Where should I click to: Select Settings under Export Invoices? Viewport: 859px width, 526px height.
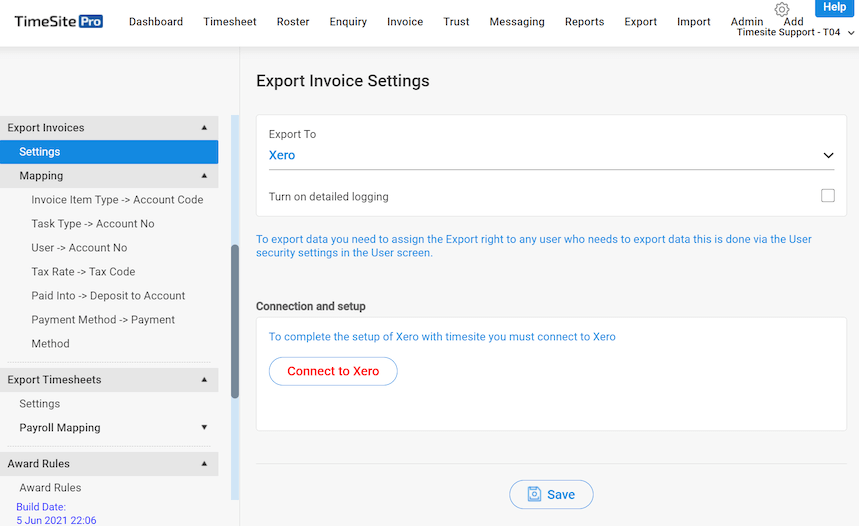[x=109, y=152]
